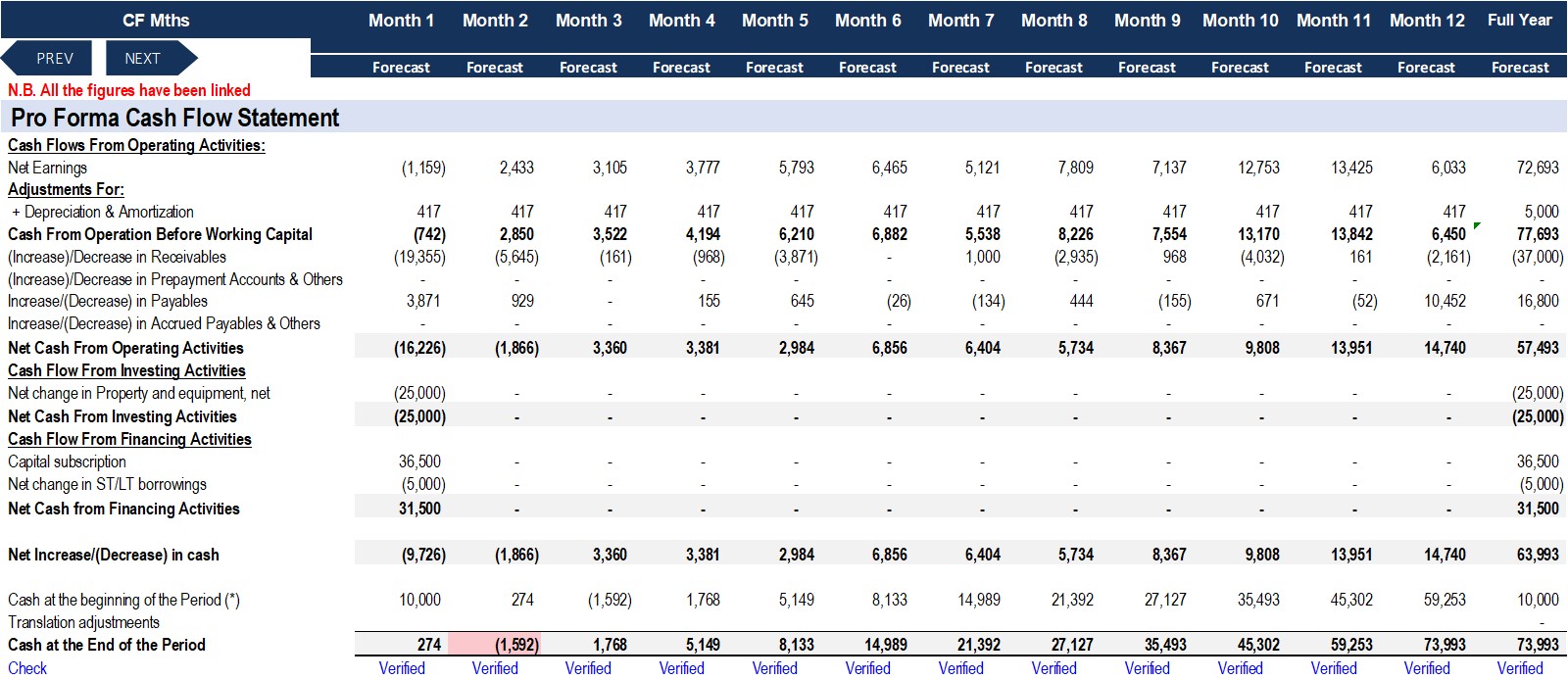Select Cash From Operation Before Working Capital label

click(160, 234)
